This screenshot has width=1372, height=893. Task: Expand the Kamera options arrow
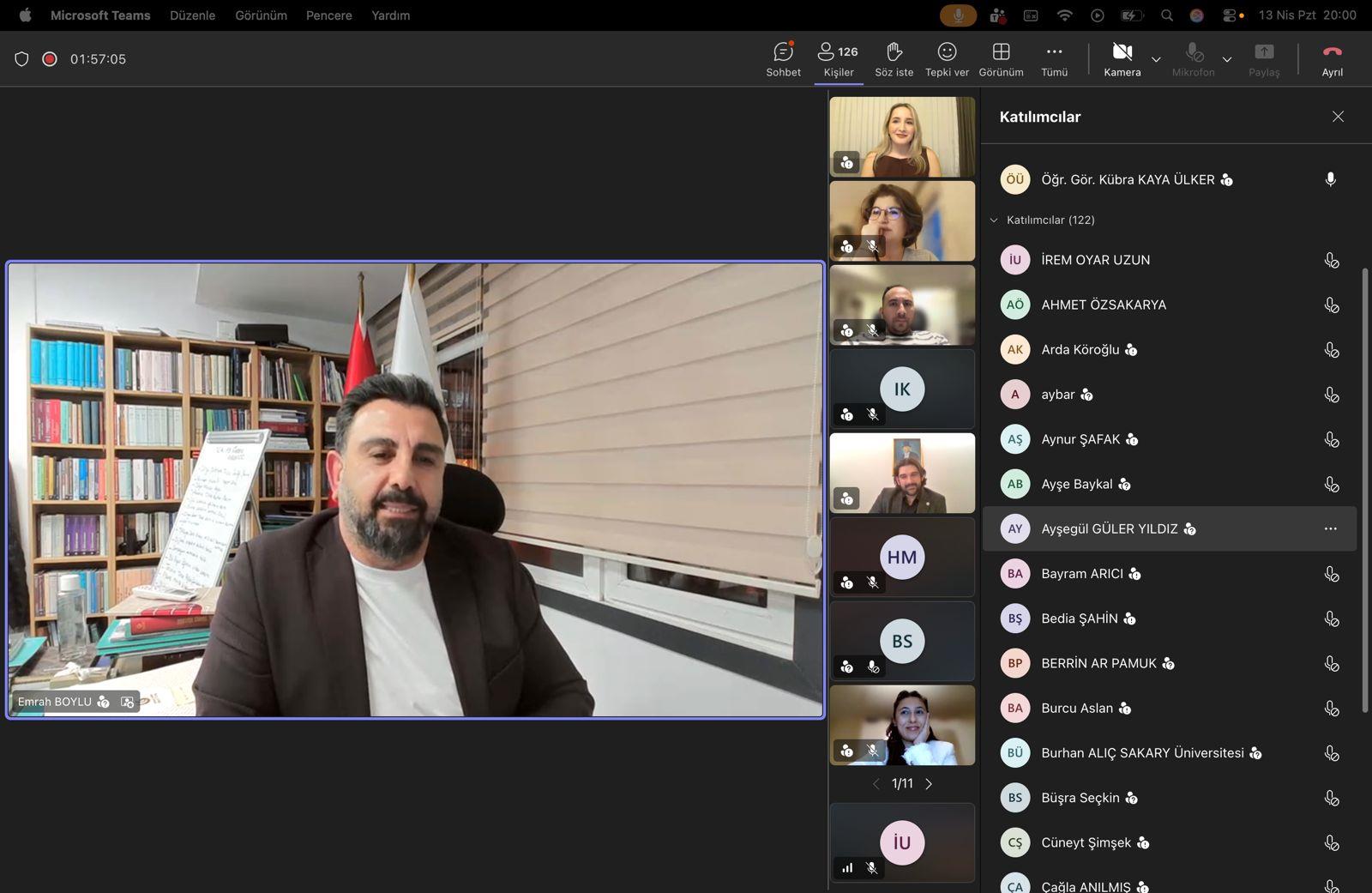click(1156, 59)
